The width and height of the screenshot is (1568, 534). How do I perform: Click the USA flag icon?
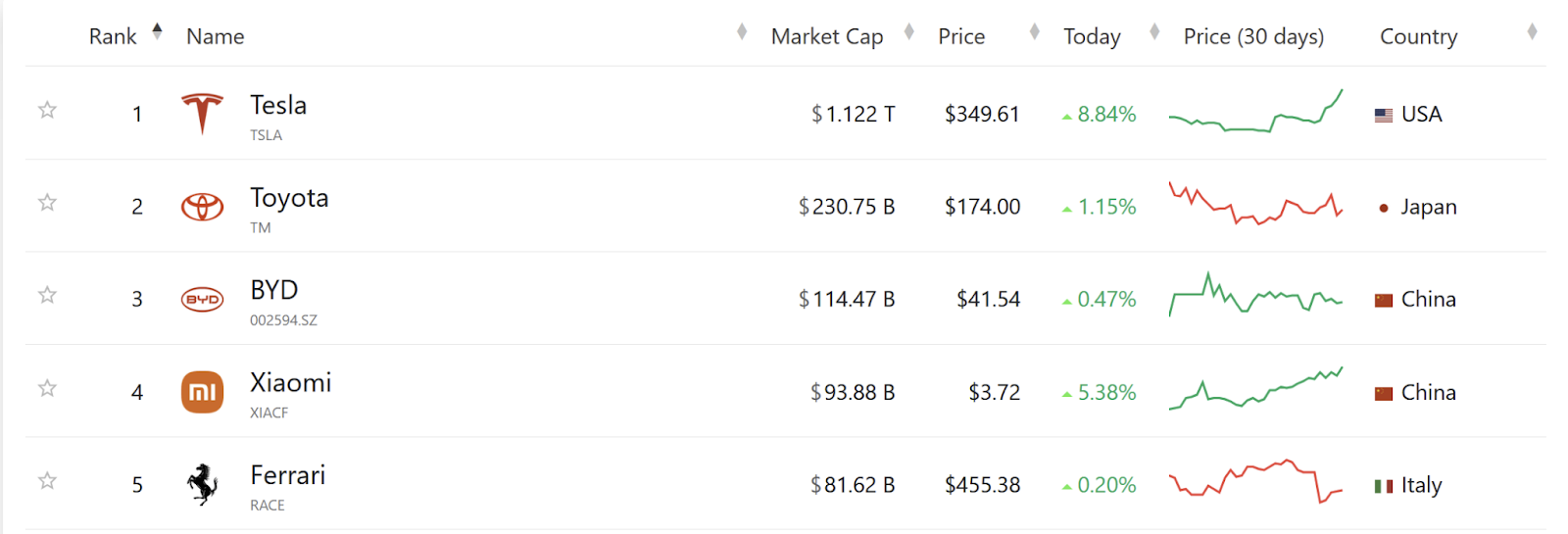(x=1384, y=116)
